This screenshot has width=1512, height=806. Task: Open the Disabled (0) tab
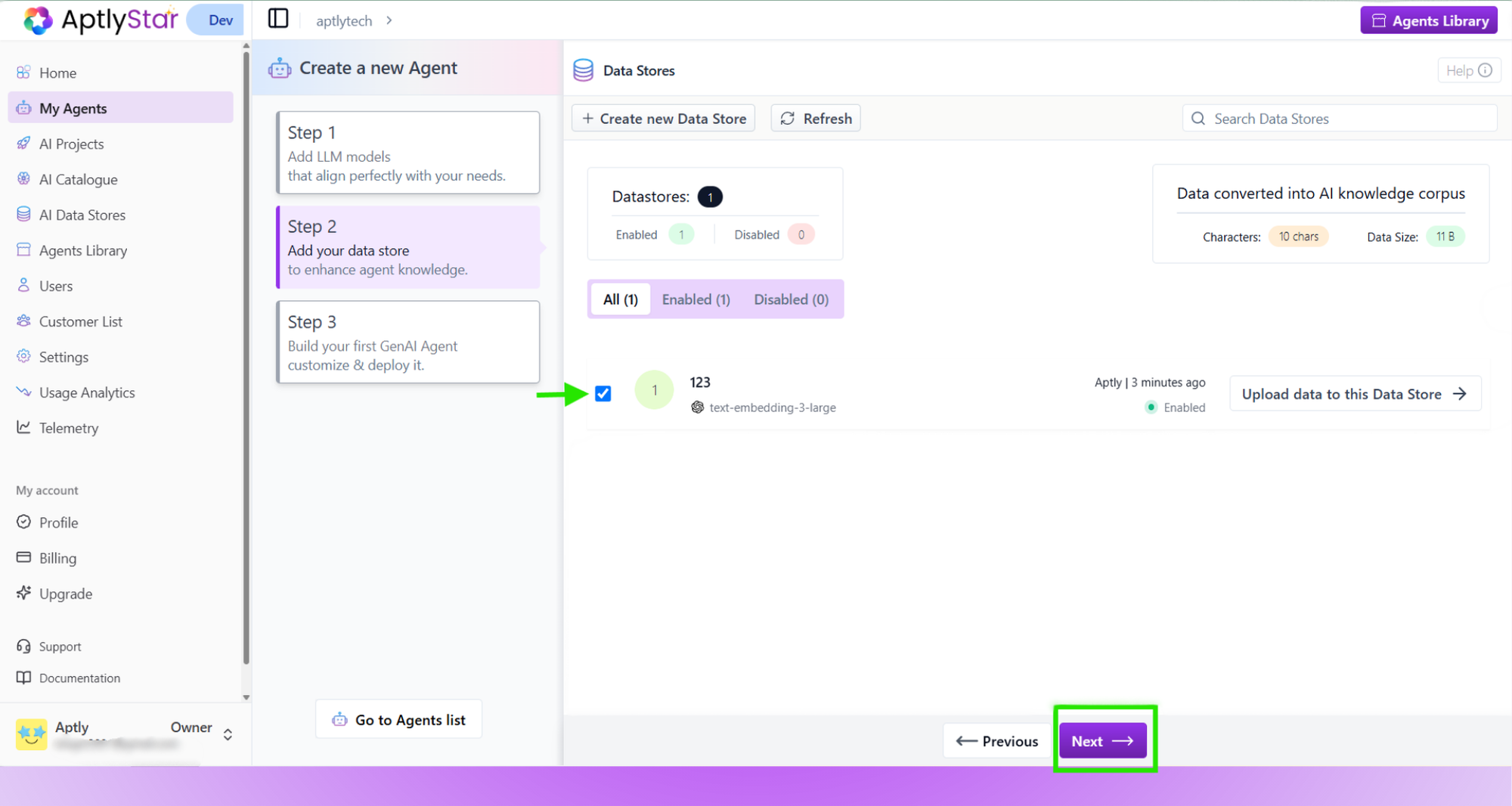[x=791, y=299]
